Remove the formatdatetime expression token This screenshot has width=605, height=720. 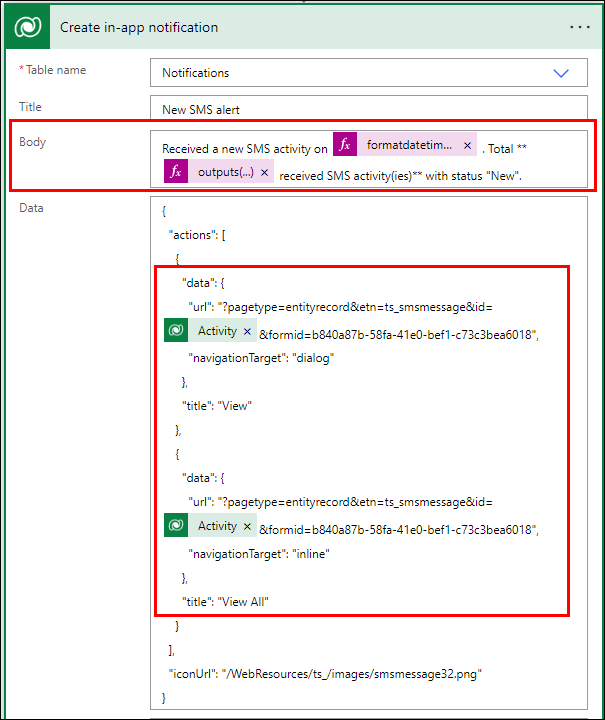(x=467, y=146)
